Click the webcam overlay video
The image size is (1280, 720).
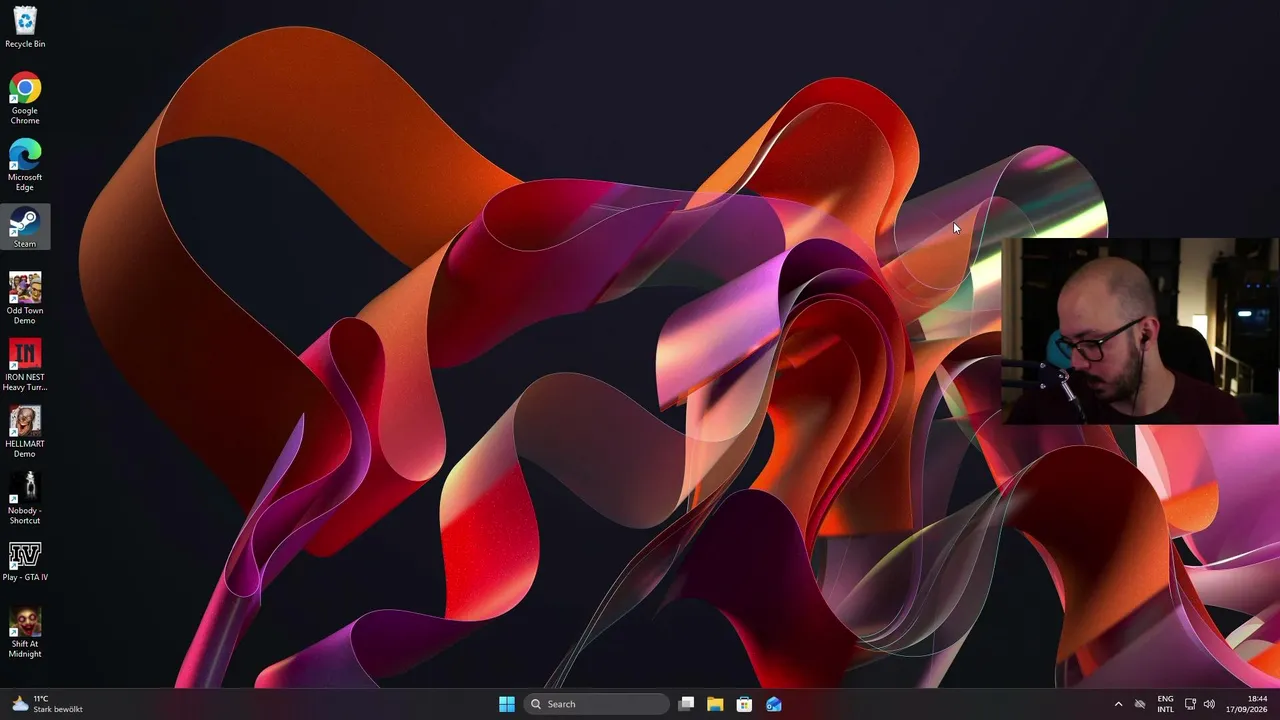pos(1140,331)
